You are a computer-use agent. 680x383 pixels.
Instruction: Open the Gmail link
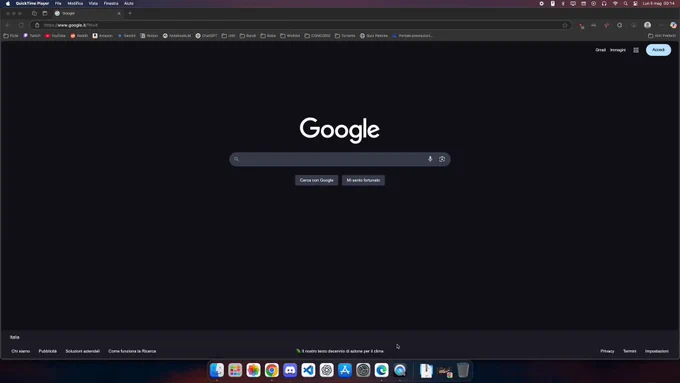click(x=600, y=50)
